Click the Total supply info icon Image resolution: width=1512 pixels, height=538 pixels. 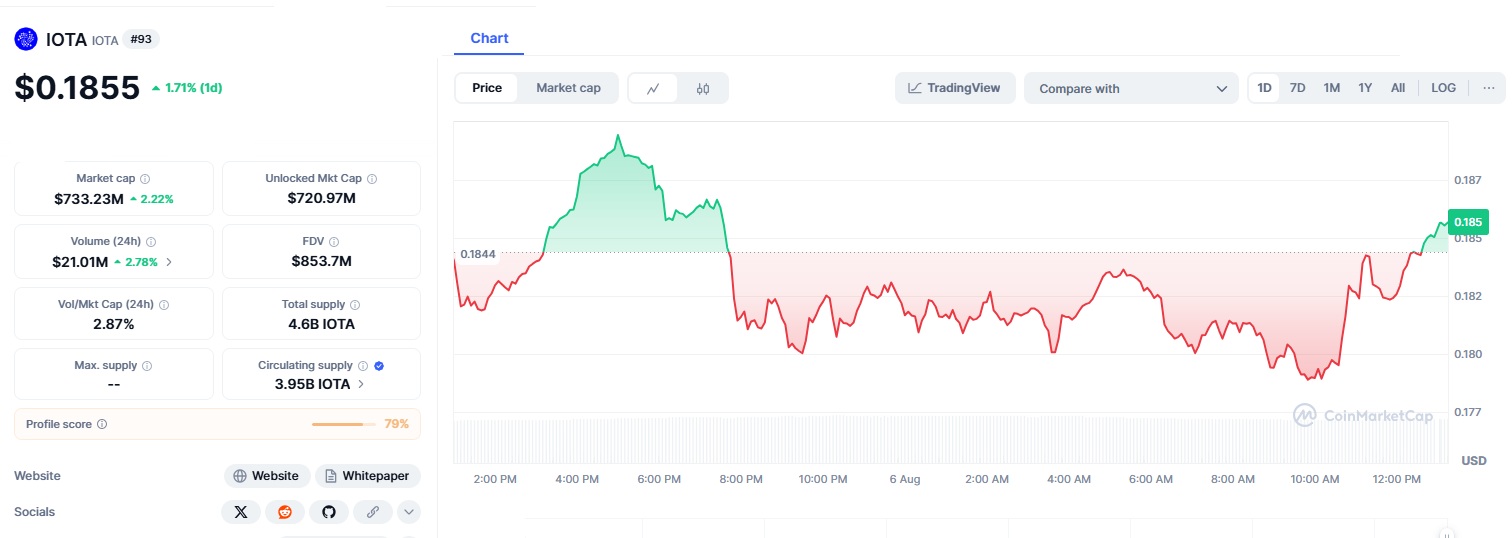[355, 305]
